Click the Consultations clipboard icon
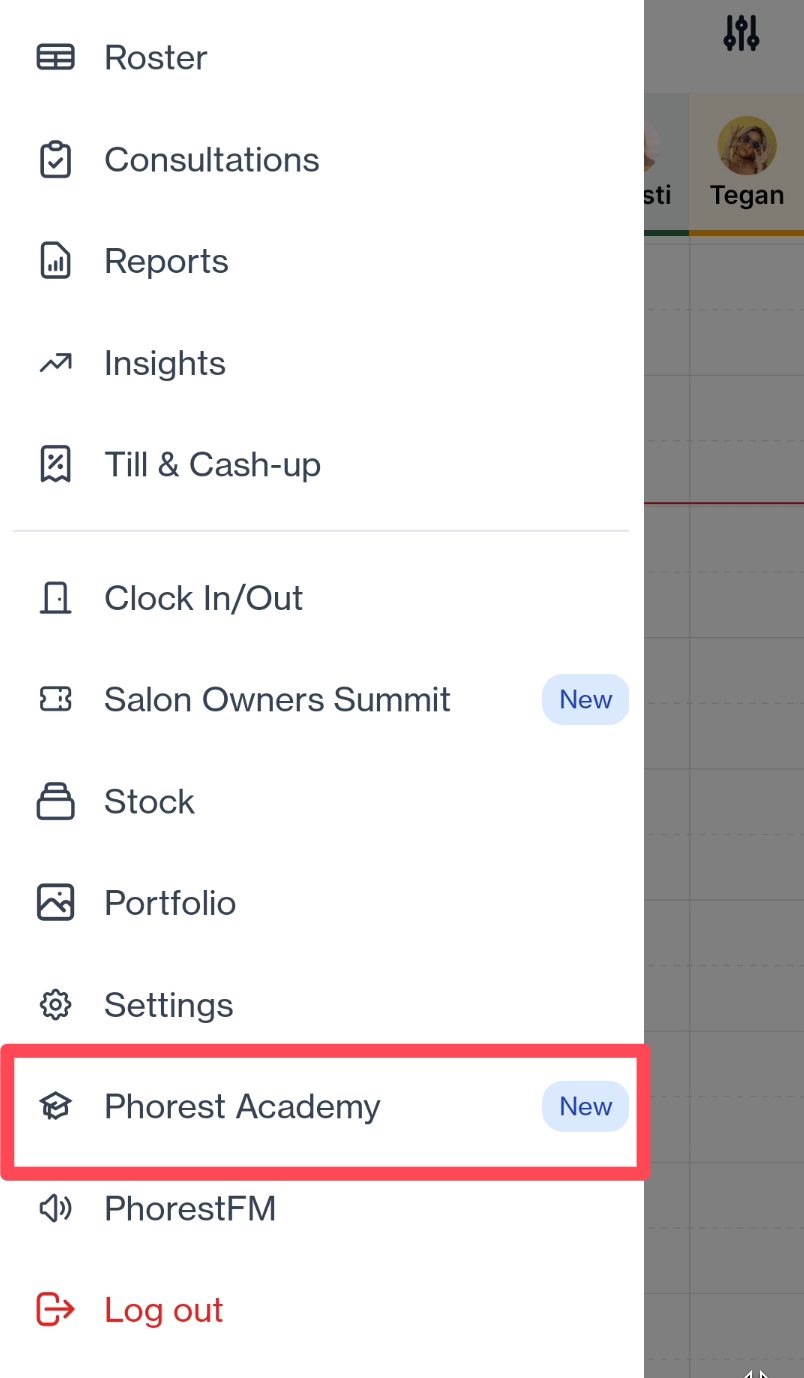804x1378 pixels. (x=55, y=160)
